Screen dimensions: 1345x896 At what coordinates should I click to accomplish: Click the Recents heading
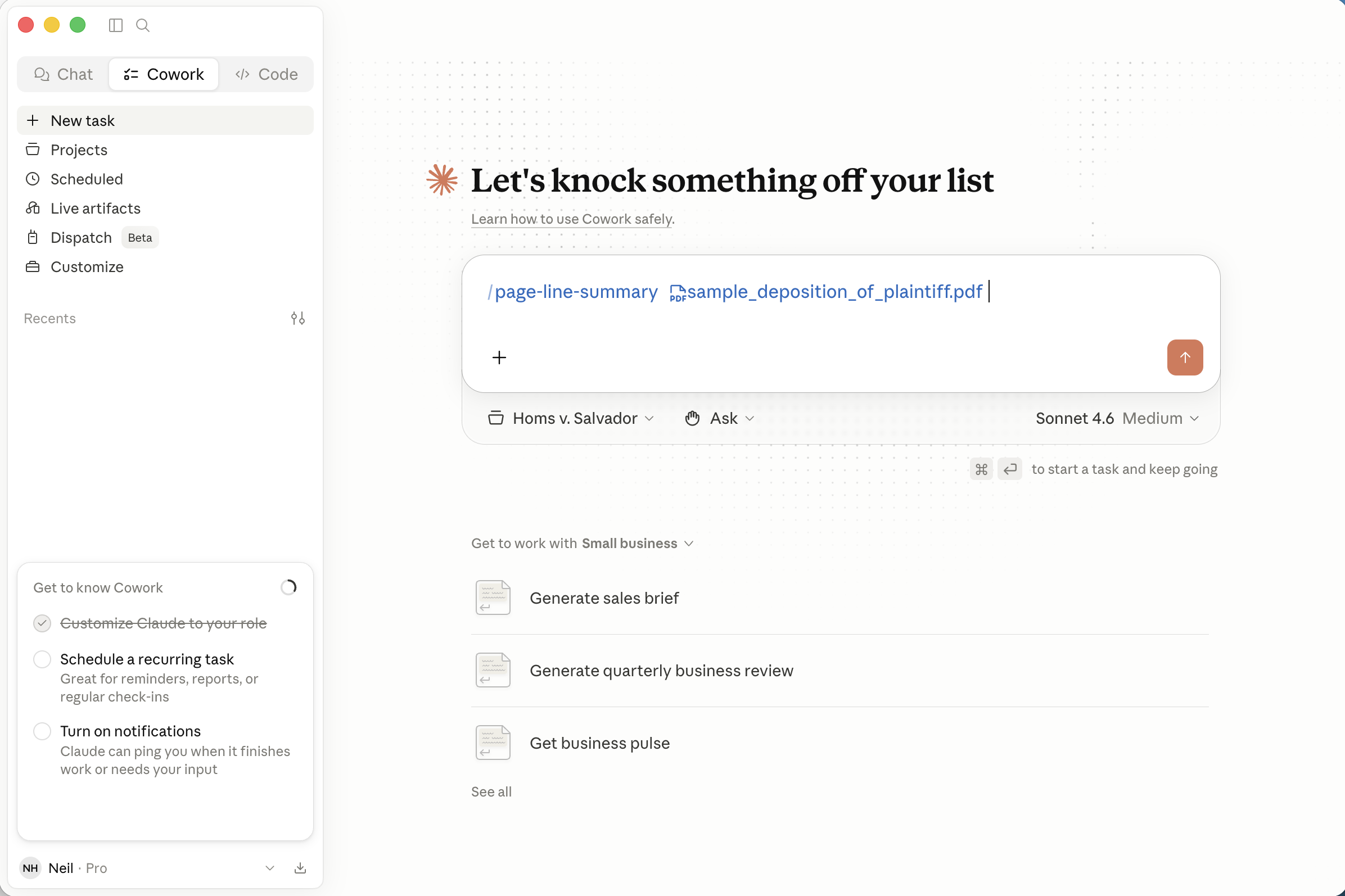click(49, 318)
